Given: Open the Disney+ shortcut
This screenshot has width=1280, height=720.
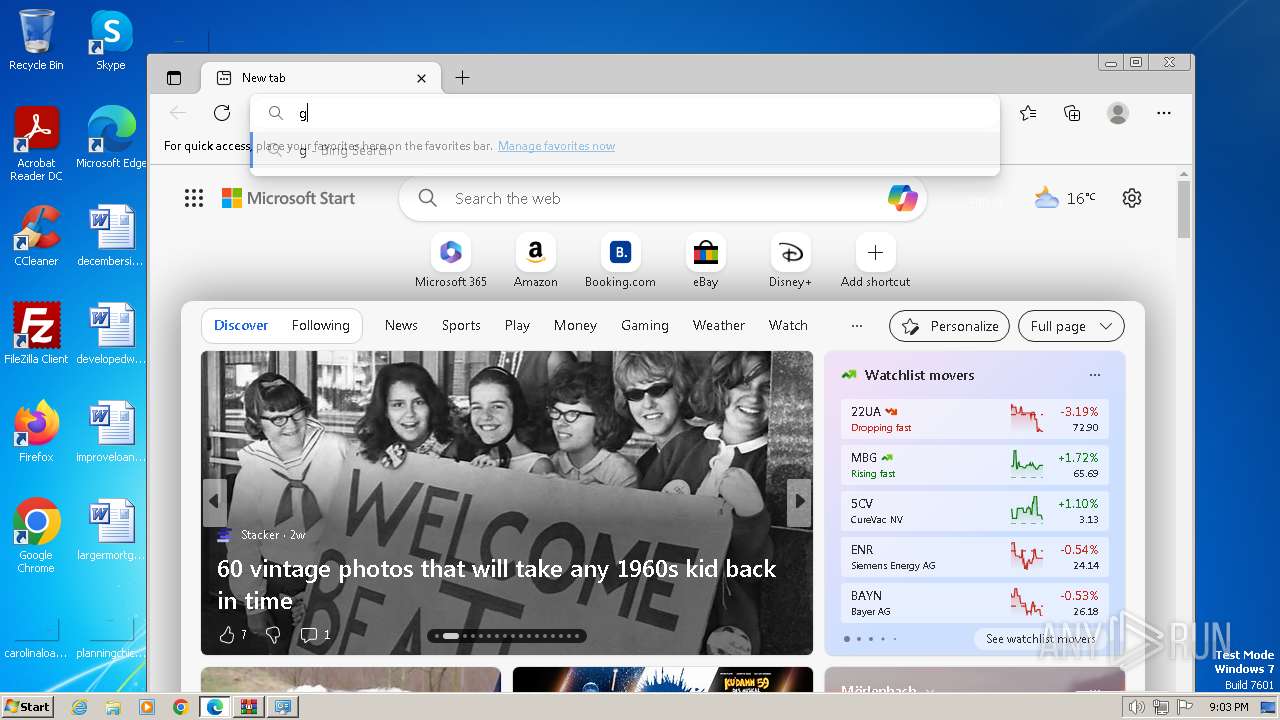Looking at the screenshot, I should click(x=790, y=261).
